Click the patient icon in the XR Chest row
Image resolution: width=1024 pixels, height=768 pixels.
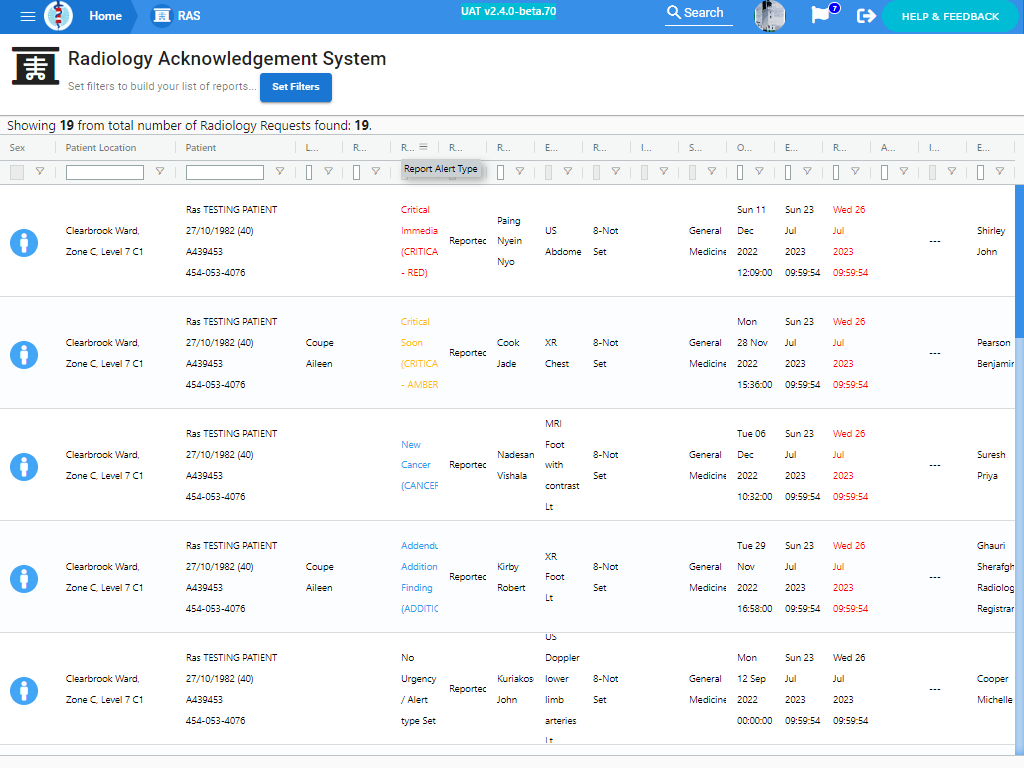pos(24,355)
